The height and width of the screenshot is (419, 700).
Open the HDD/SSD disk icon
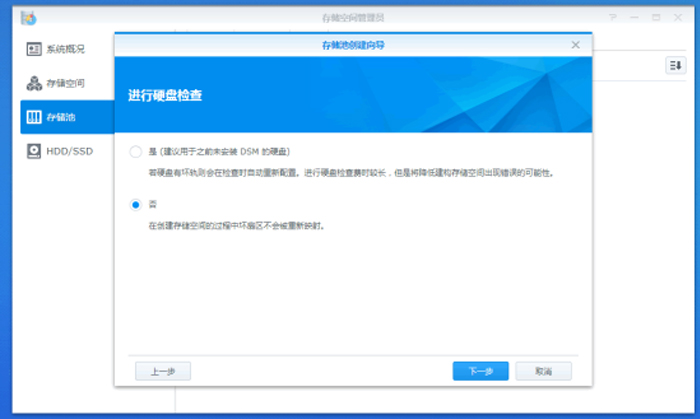point(34,151)
